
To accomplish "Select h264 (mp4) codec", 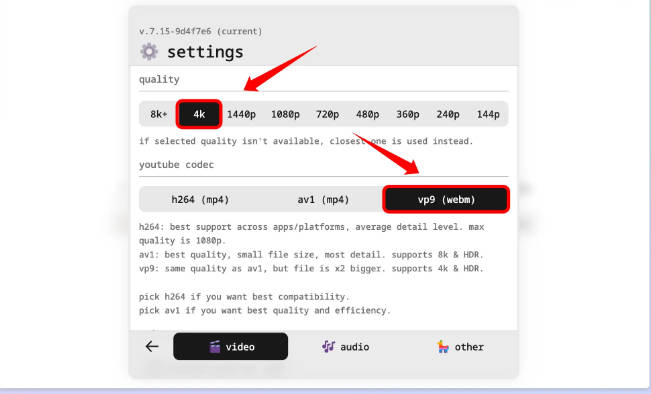I will click(x=200, y=200).
